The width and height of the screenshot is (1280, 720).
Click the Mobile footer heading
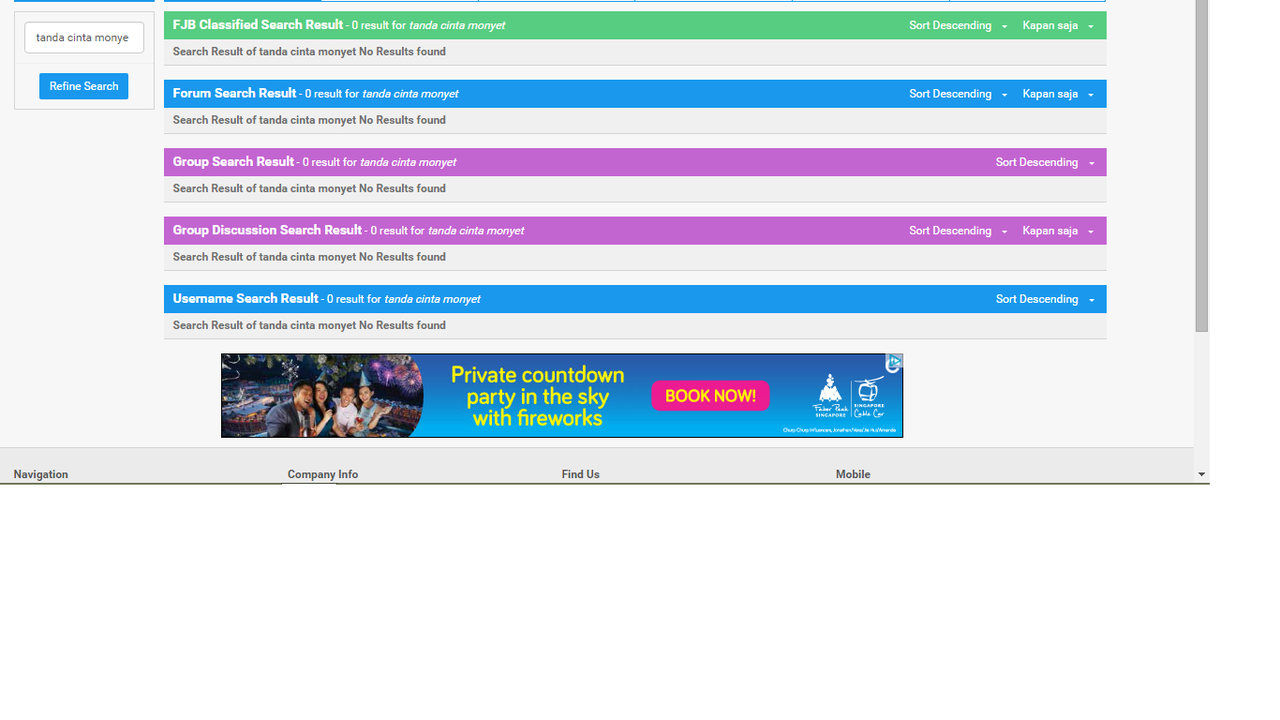(x=853, y=474)
